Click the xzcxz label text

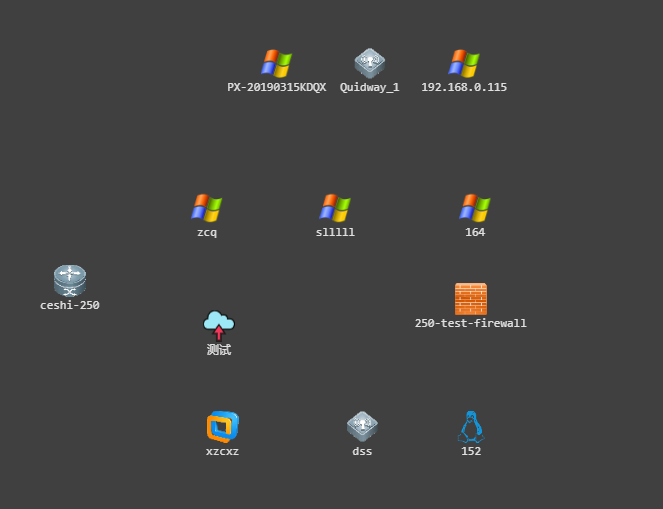pyautogui.click(x=222, y=452)
